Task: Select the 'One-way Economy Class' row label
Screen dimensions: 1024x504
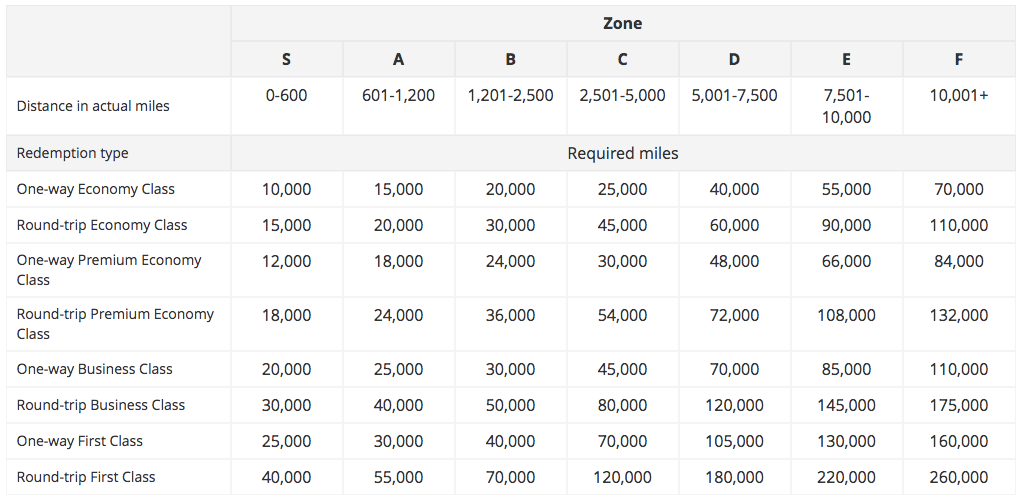Action: [x=95, y=189]
